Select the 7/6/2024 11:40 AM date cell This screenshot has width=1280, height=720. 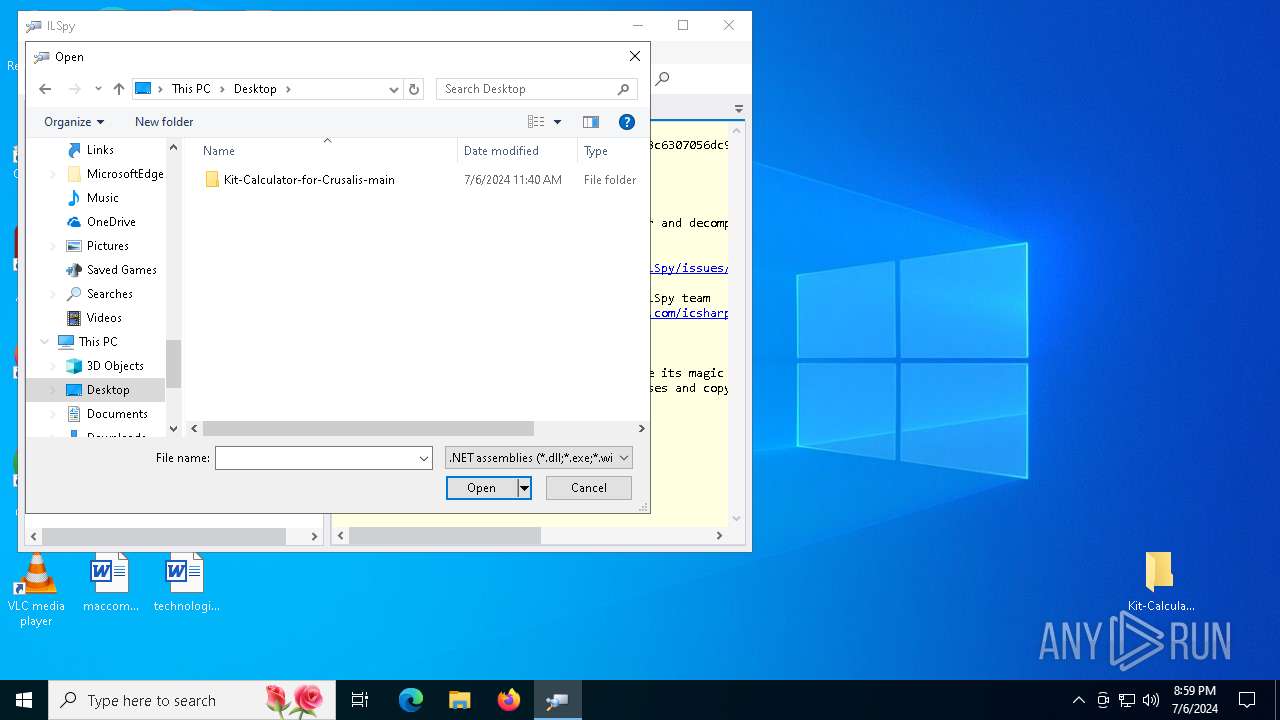513,180
